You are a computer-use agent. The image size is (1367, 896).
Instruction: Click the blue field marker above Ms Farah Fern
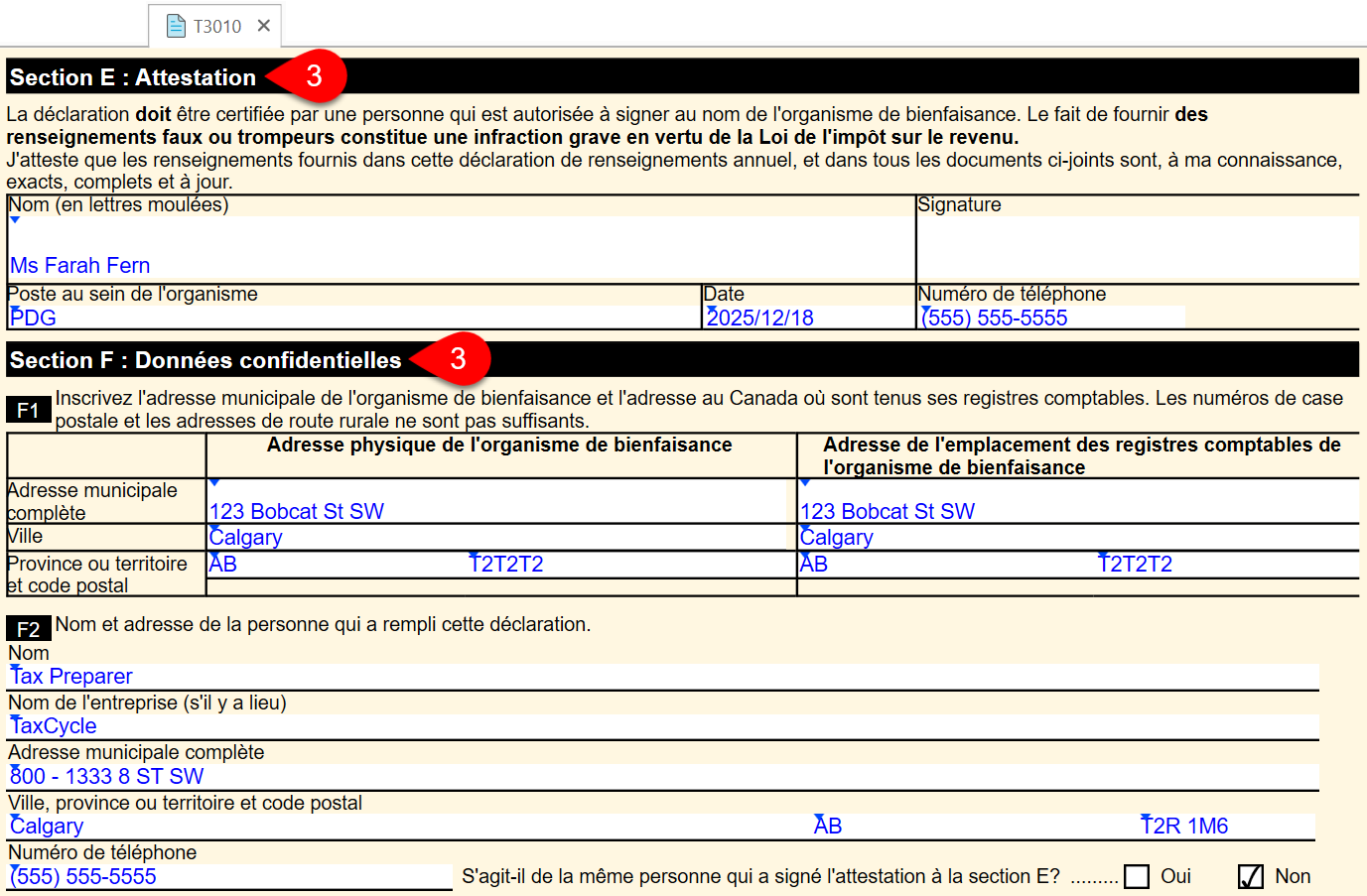pos(14,221)
